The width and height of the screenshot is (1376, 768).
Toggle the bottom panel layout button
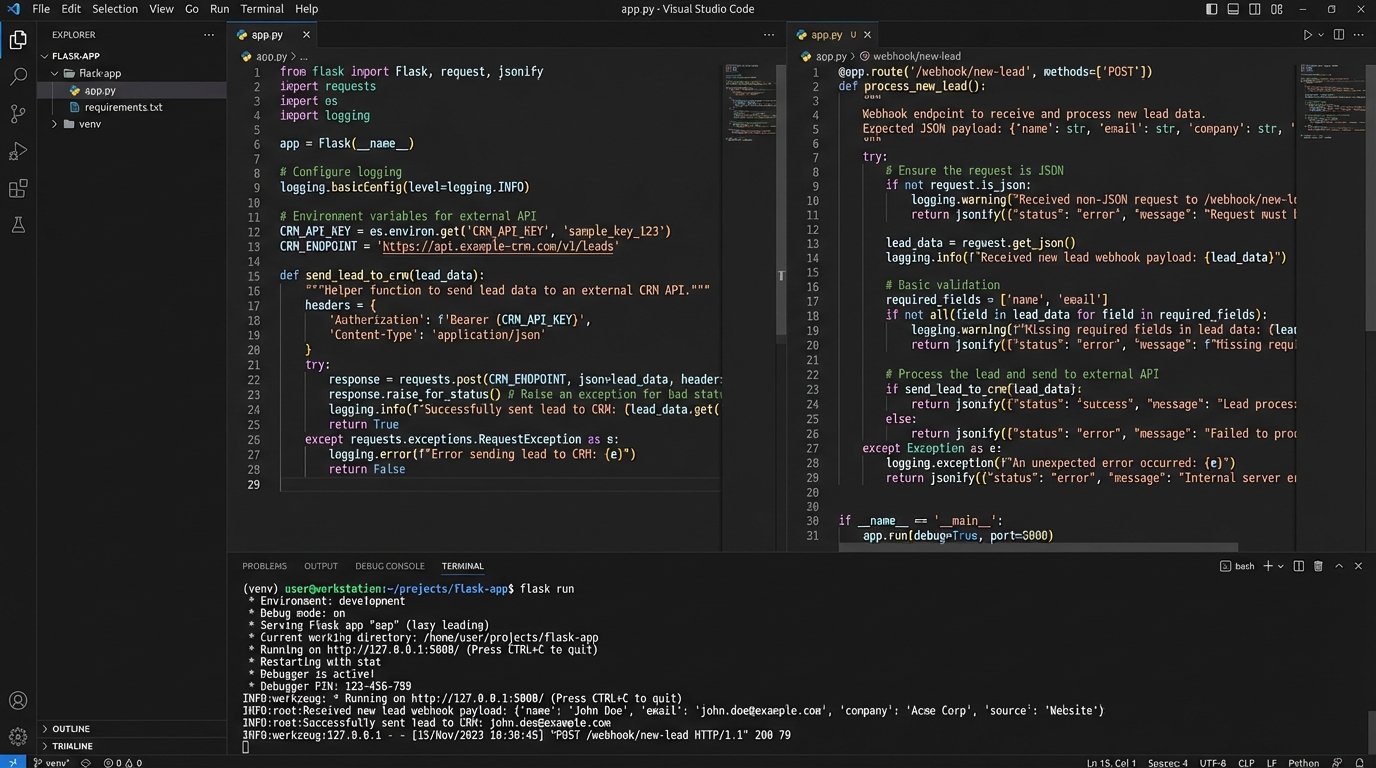[1233, 9]
